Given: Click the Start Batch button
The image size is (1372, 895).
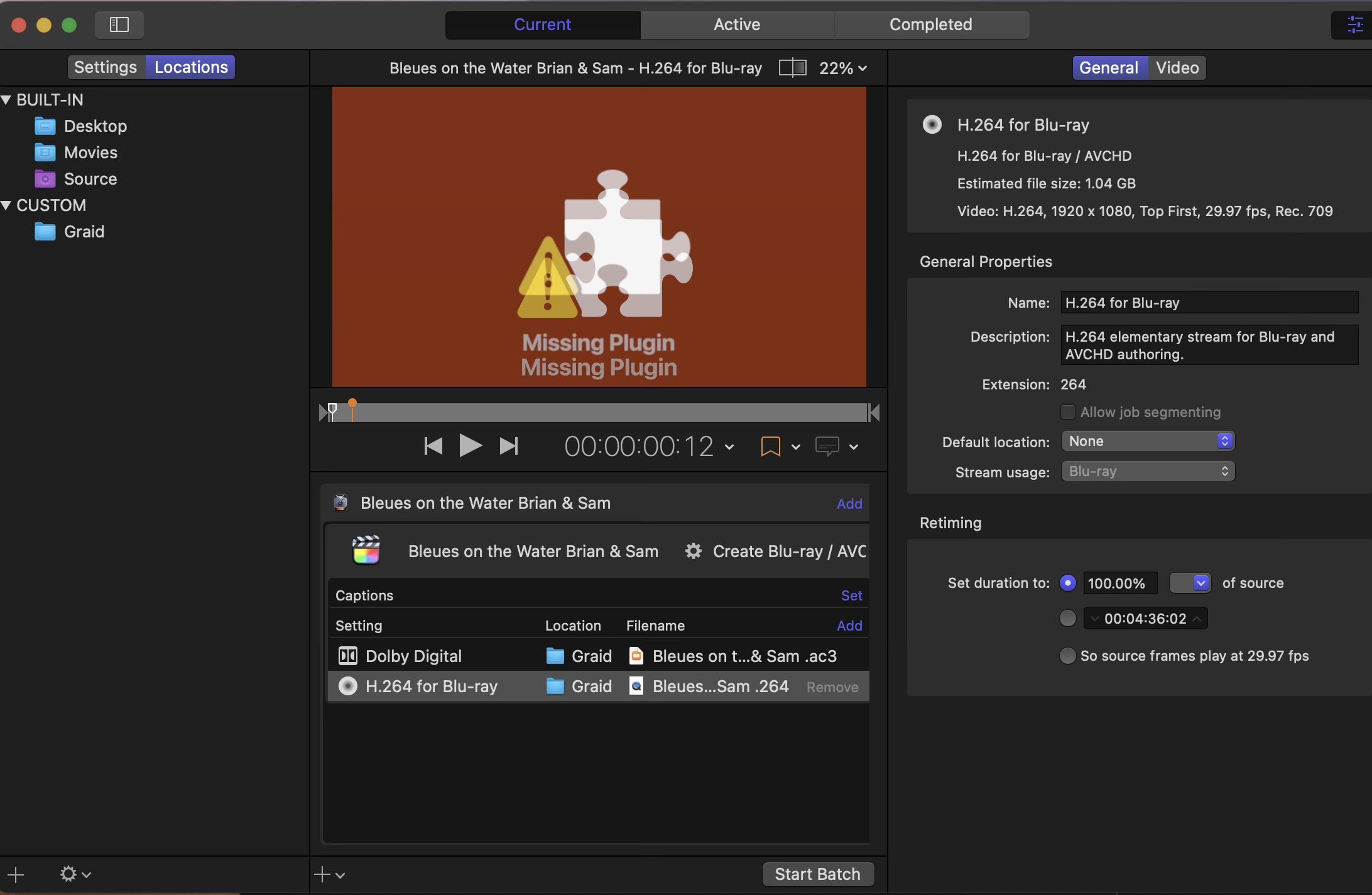Looking at the screenshot, I should pyautogui.click(x=817, y=874).
